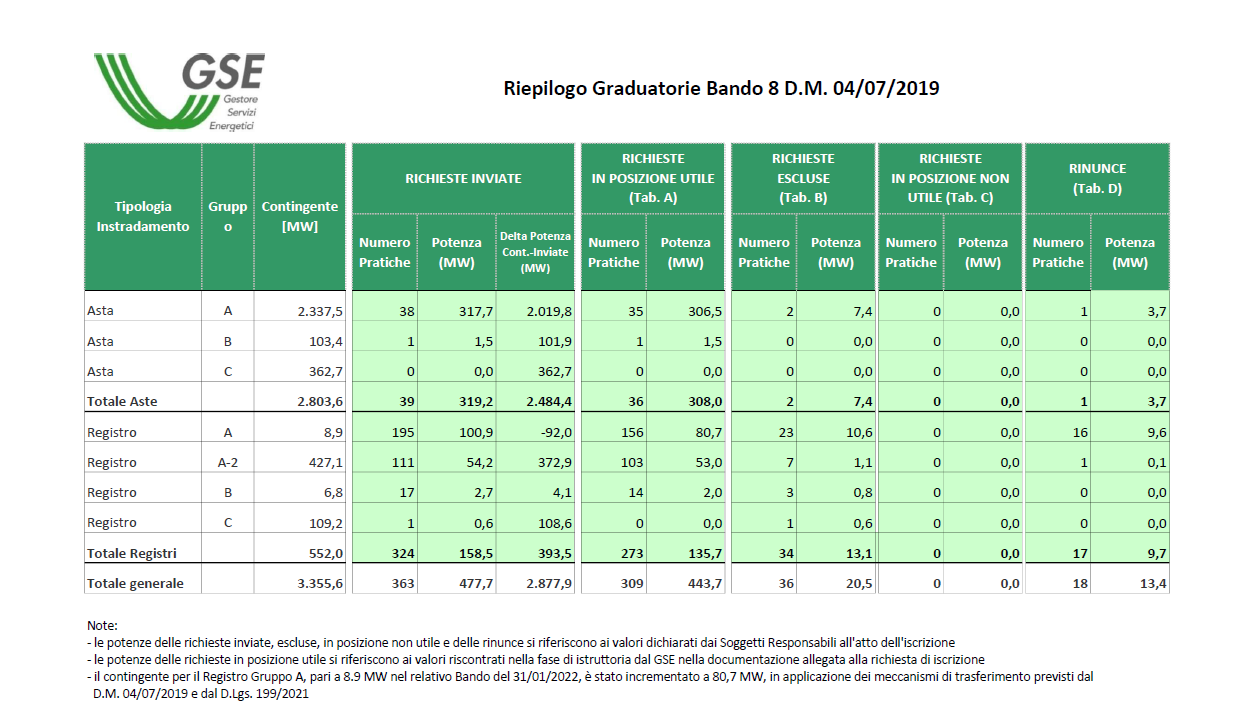Click the Tab. B potenza value 10,6
The width and height of the screenshot is (1244, 713).
[x=858, y=432]
